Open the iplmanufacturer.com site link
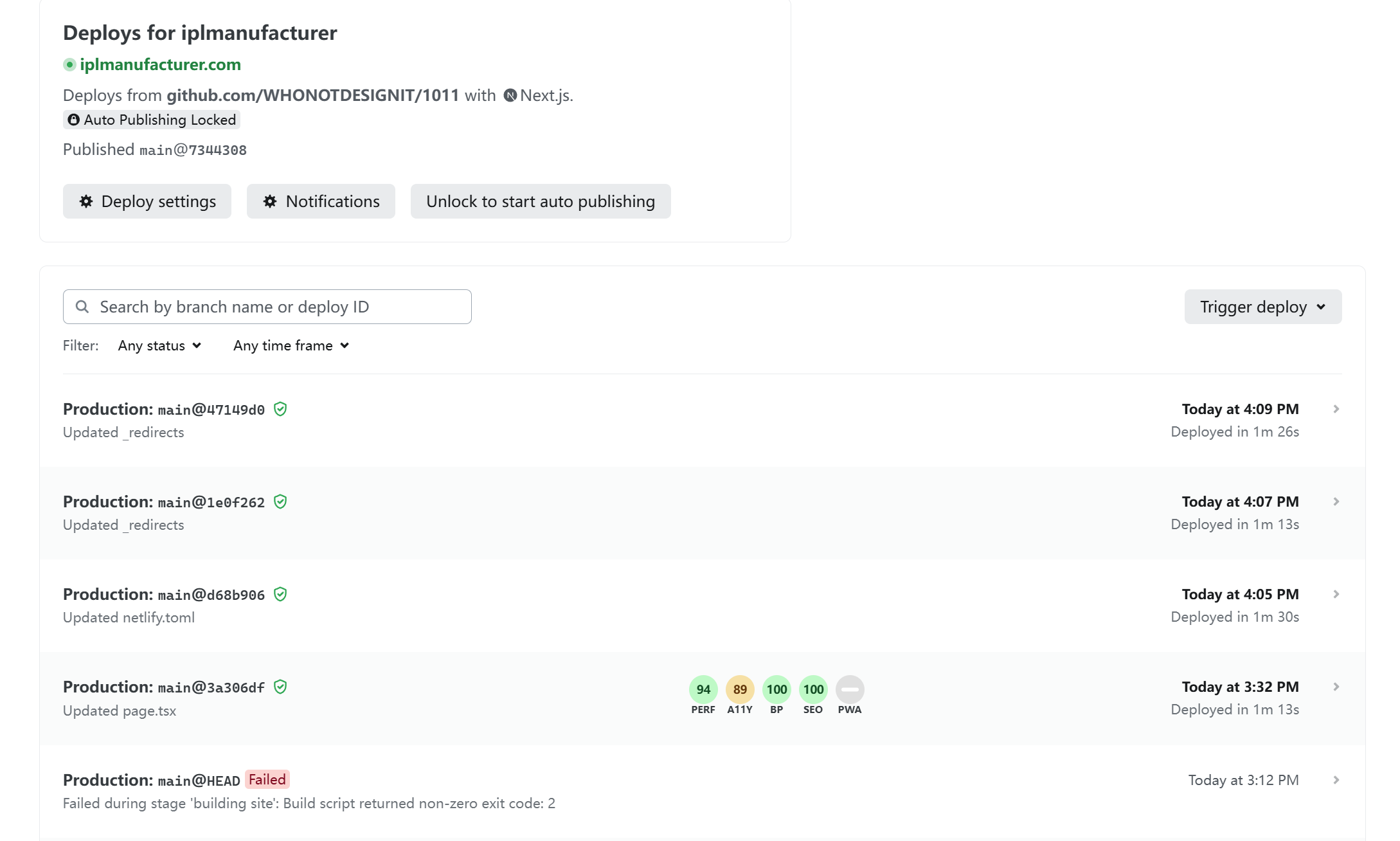This screenshot has height=841, width=1400. pyautogui.click(x=160, y=64)
